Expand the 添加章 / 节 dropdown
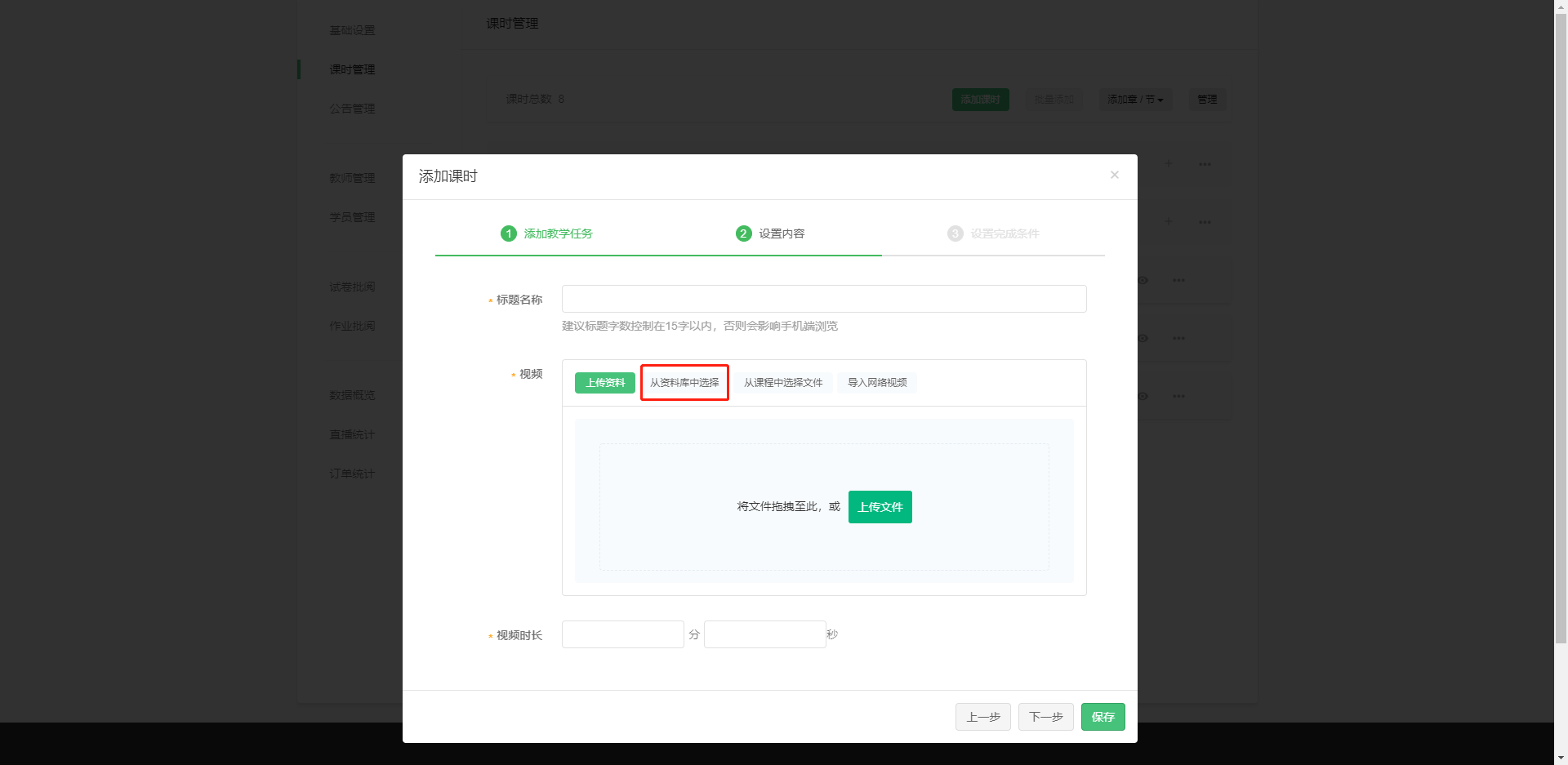The height and width of the screenshot is (765, 1568). click(x=1135, y=100)
